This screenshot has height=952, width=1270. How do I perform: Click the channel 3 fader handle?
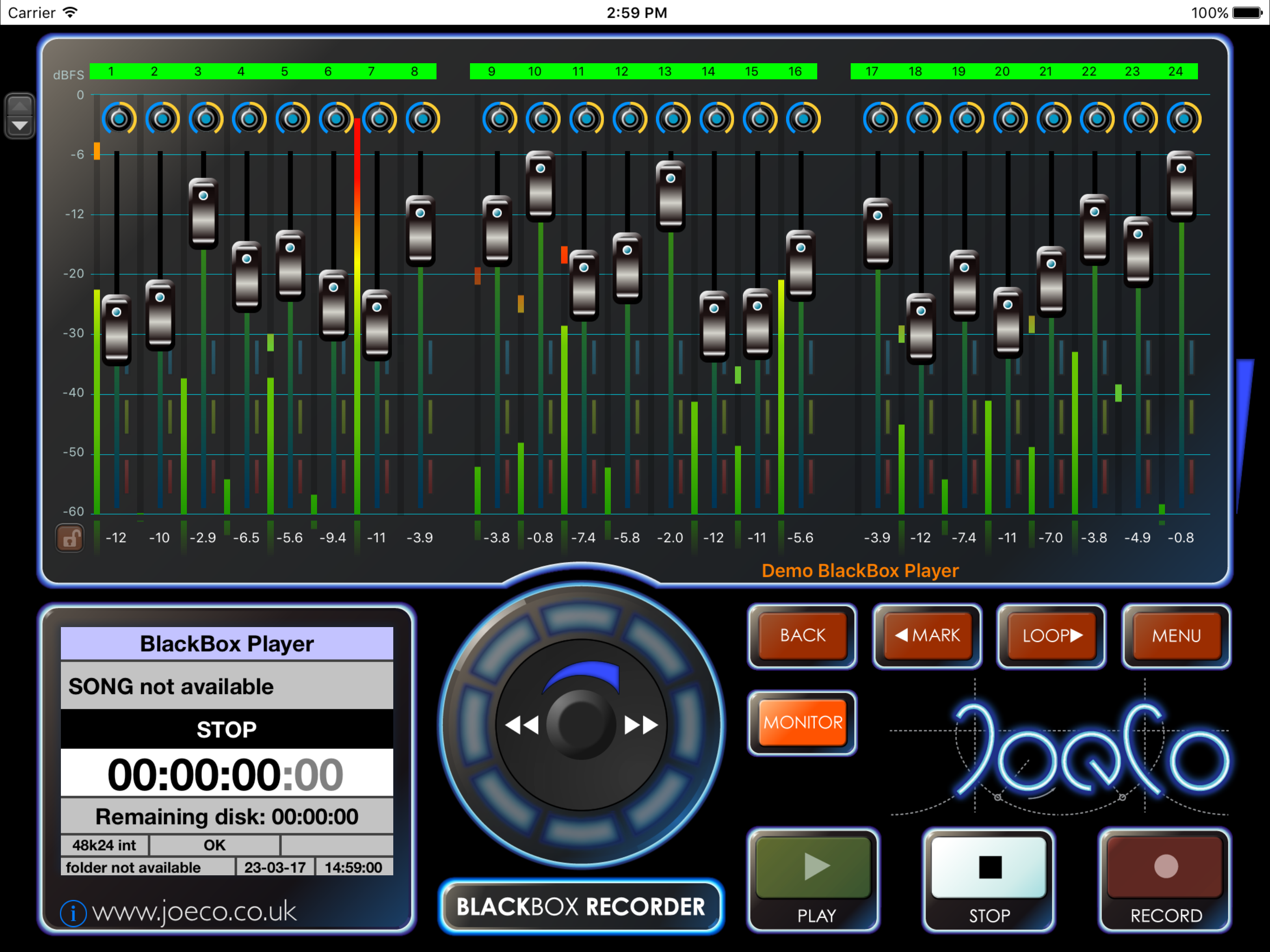point(203,214)
